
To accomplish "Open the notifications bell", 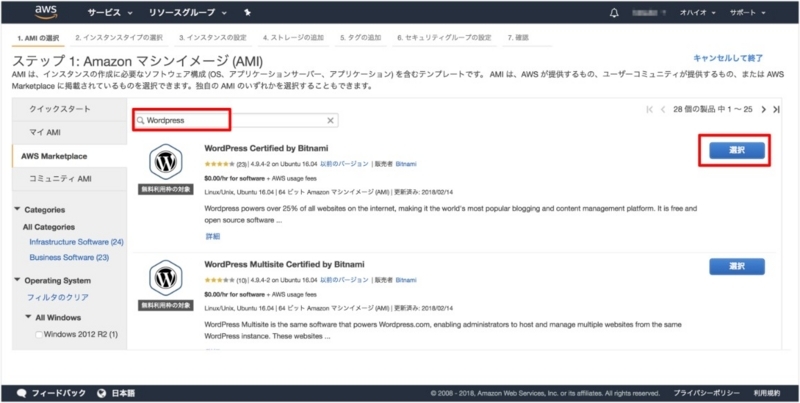I will (x=614, y=13).
